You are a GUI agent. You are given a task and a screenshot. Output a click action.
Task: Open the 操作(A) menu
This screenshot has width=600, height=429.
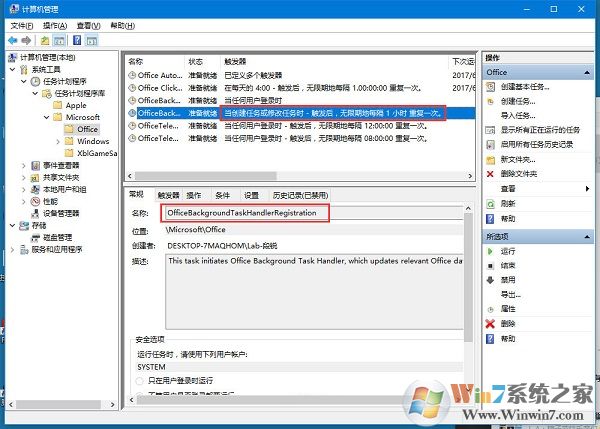tap(55, 26)
